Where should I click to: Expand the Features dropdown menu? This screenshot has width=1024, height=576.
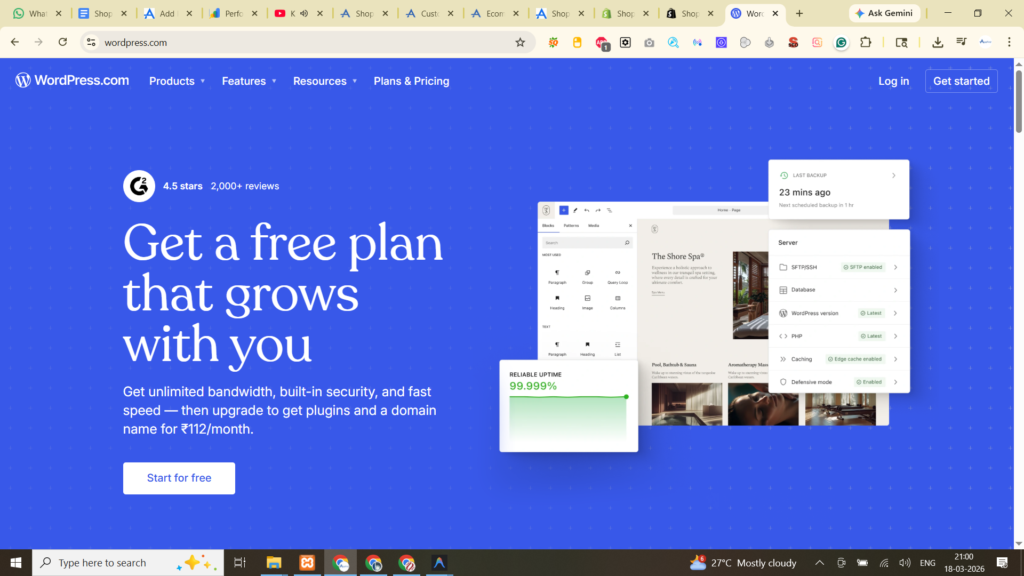[x=249, y=81]
